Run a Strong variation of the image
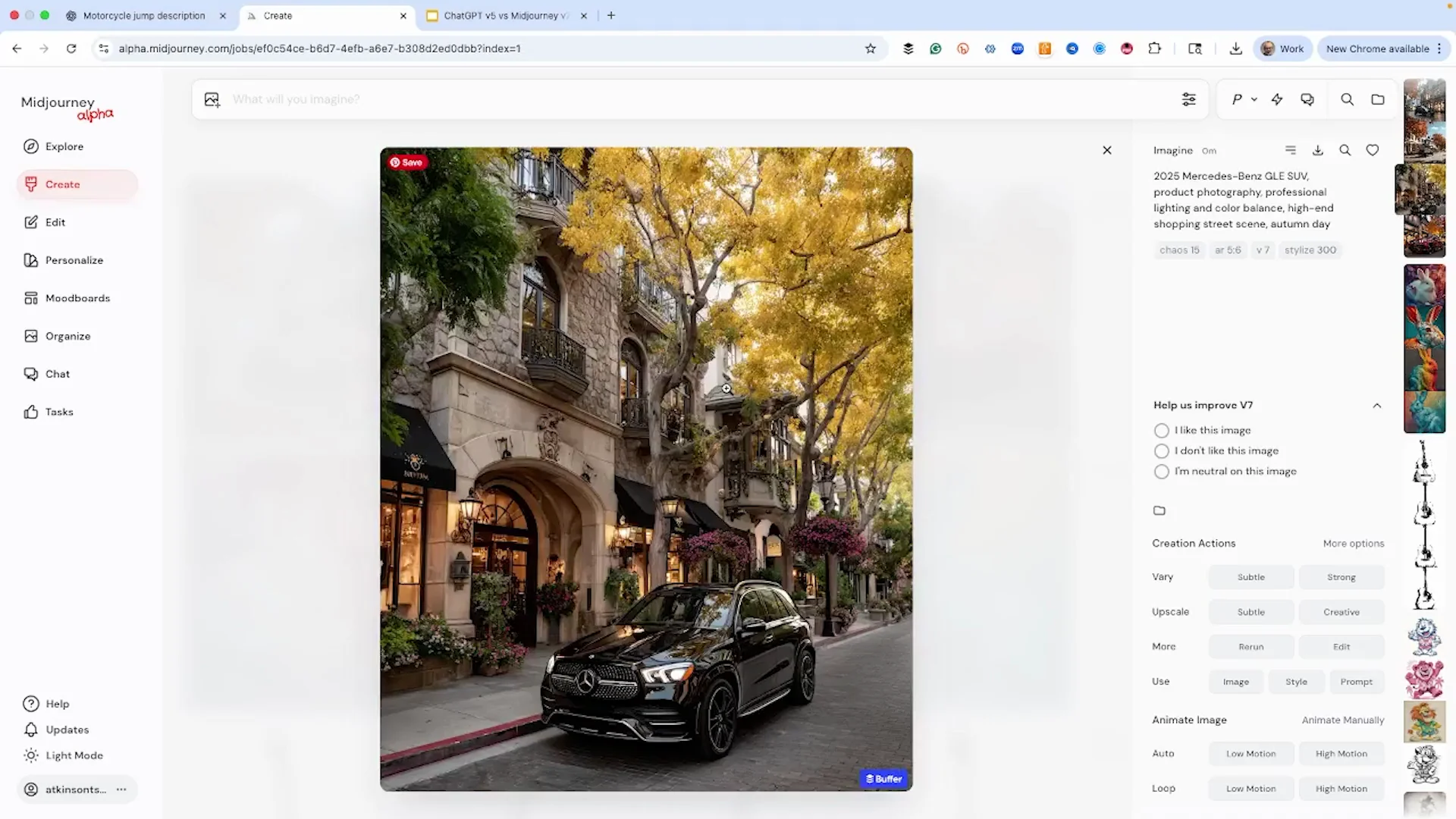The height and width of the screenshot is (819, 1456). (x=1341, y=577)
